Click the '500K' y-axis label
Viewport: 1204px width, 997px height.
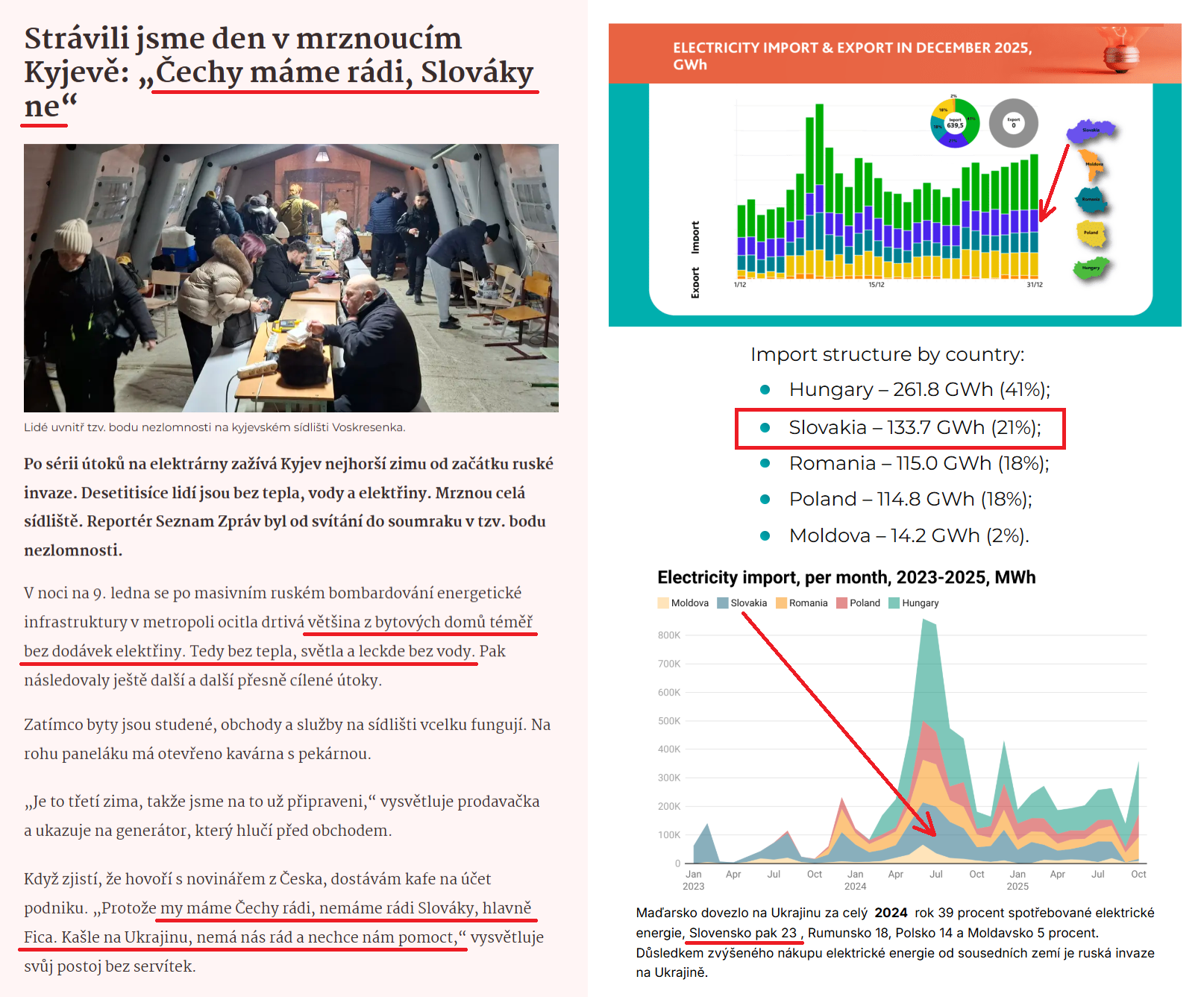pos(668,721)
